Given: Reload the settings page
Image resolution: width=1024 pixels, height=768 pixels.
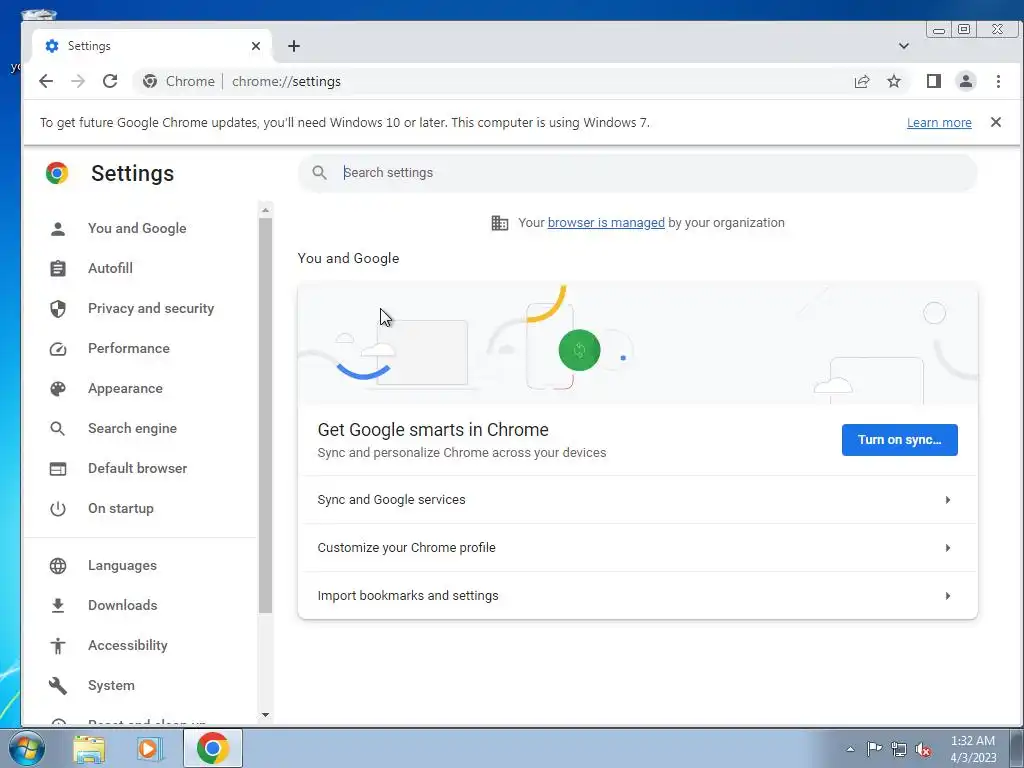Looking at the screenshot, I should pos(110,81).
